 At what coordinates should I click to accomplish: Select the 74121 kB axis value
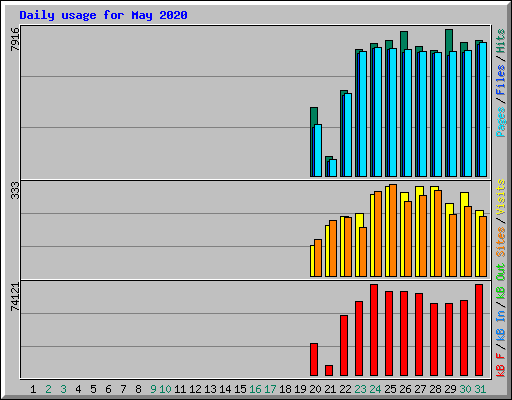[15, 297]
